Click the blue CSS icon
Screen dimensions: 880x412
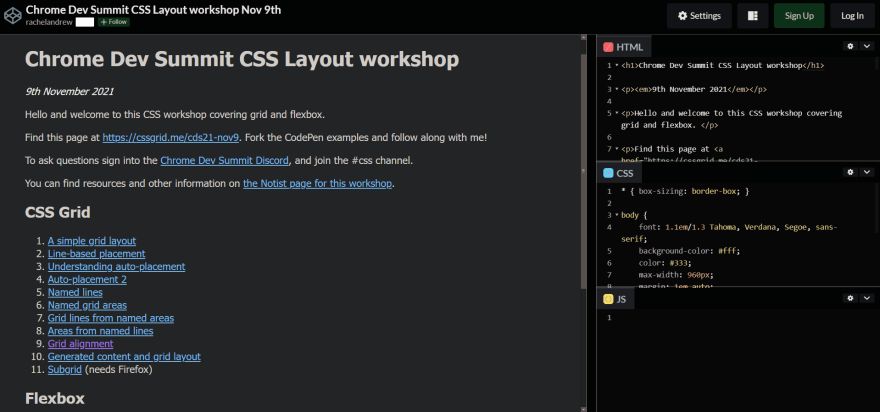pos(608,173)
